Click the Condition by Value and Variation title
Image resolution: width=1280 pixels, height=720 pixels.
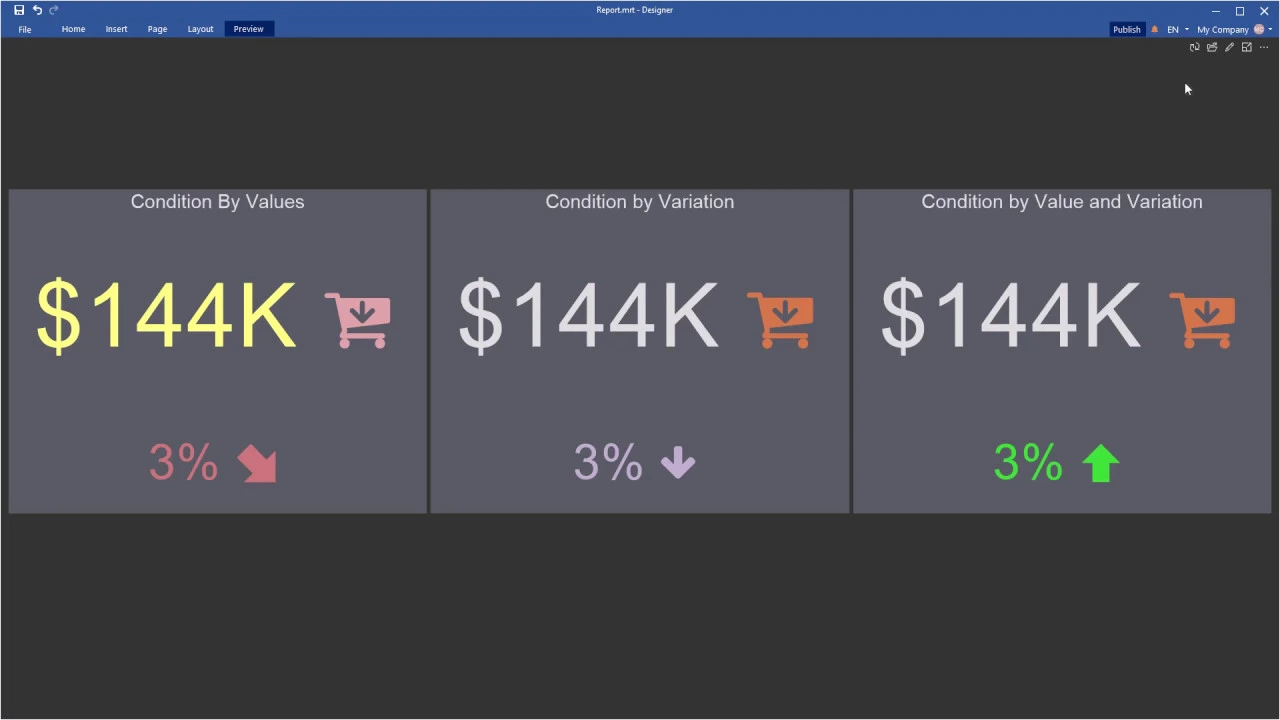point(1062,202)
